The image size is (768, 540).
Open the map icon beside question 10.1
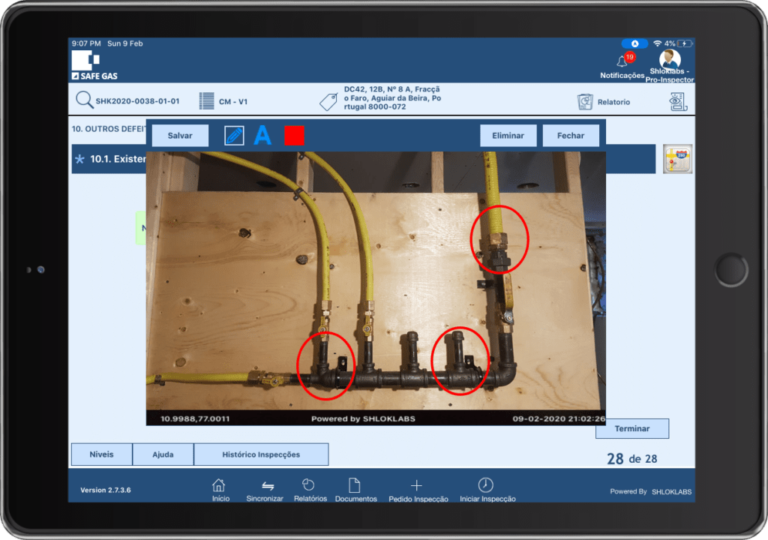[x=678, y=159]
